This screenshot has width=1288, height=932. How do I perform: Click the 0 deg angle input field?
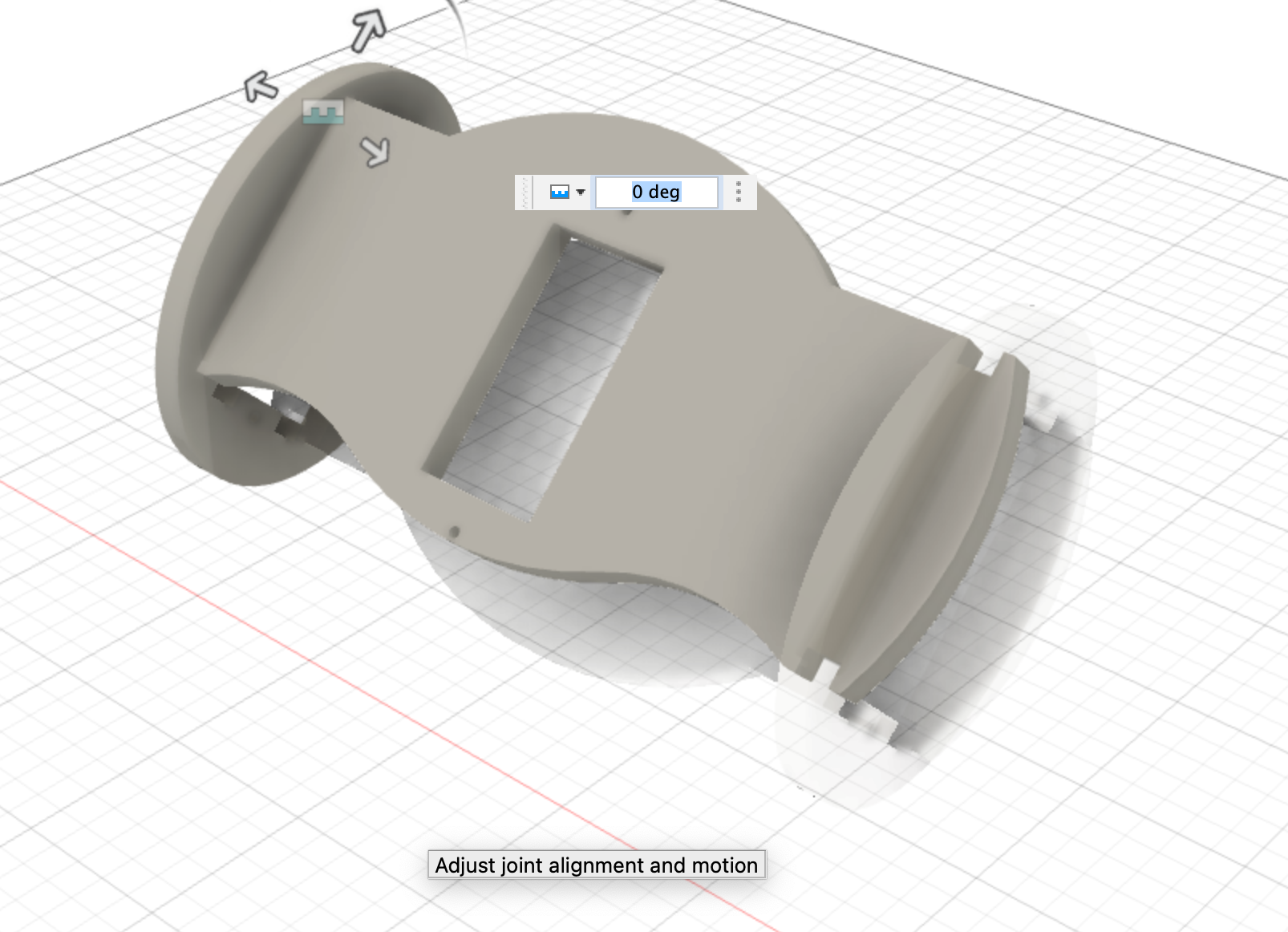657,192
